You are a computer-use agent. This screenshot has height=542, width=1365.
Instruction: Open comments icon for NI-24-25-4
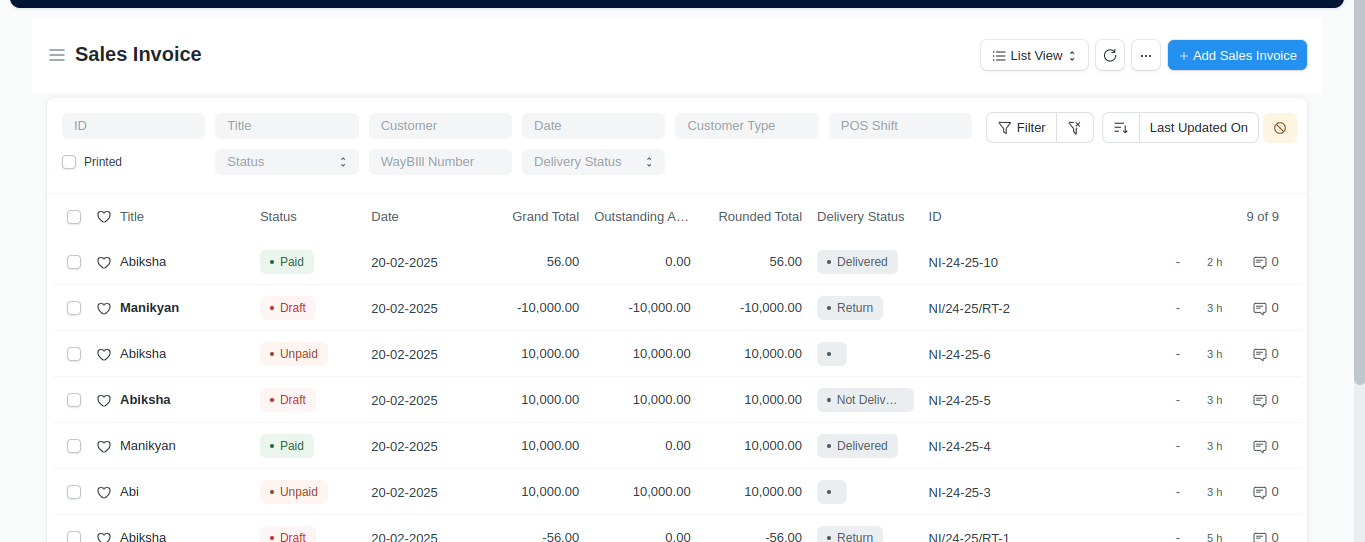(1260, 446)
